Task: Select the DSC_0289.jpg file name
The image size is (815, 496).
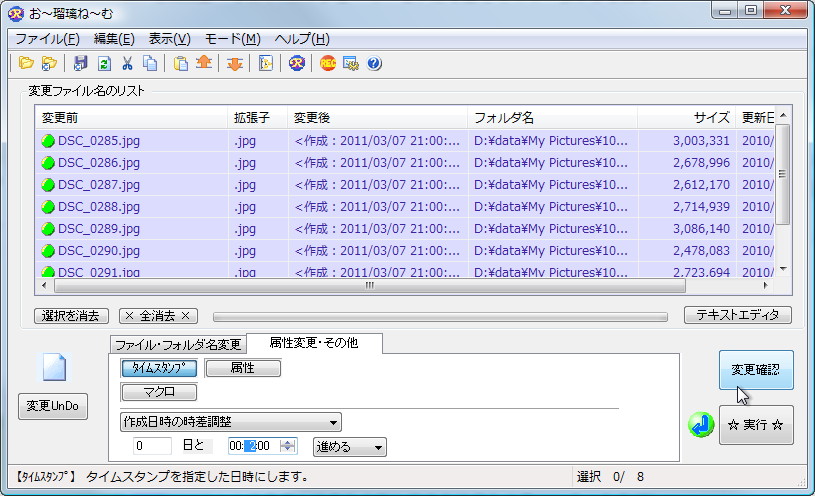Action: (99, 229)
